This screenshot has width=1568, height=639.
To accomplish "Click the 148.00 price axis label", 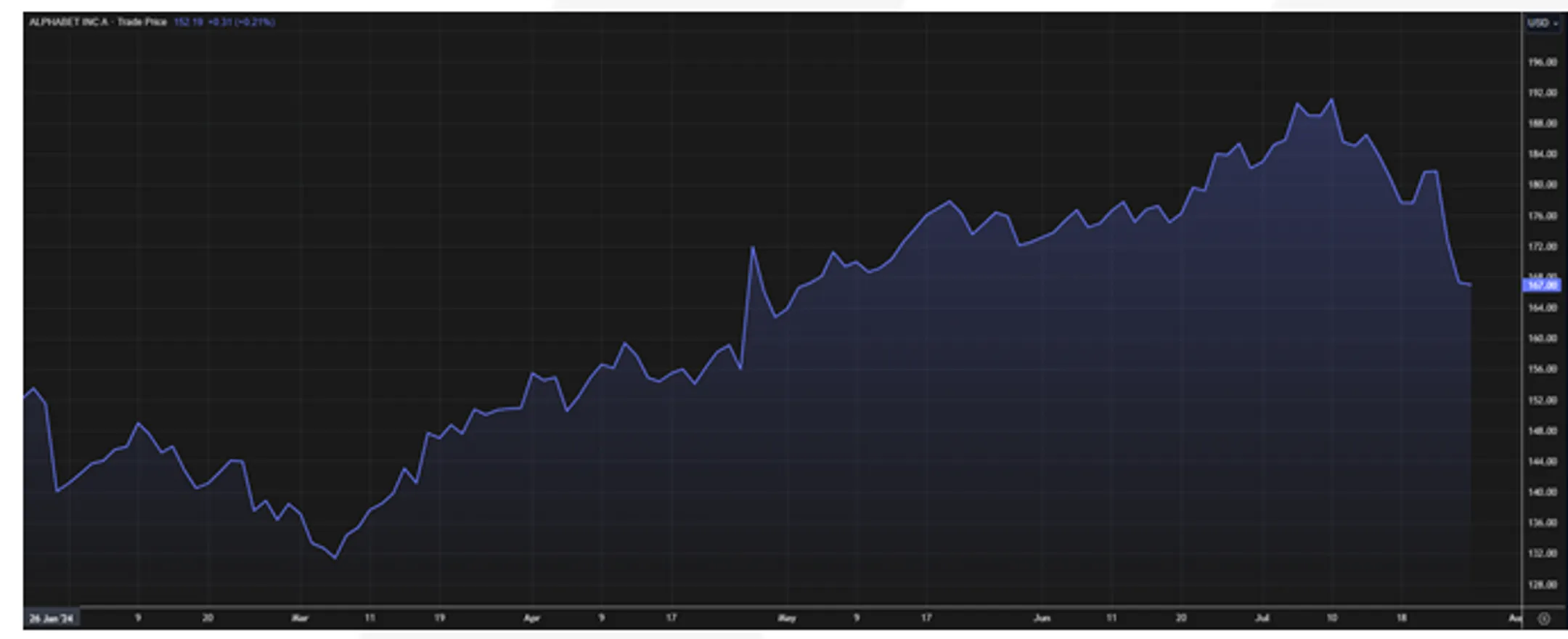I will tap(1542, 431).
